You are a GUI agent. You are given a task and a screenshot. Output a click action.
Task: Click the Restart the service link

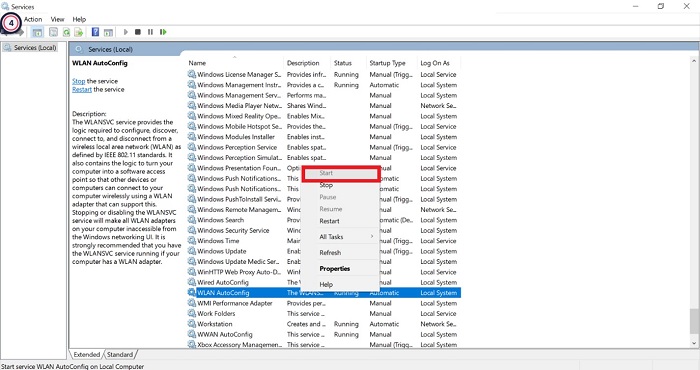click(x=82, y=89)
